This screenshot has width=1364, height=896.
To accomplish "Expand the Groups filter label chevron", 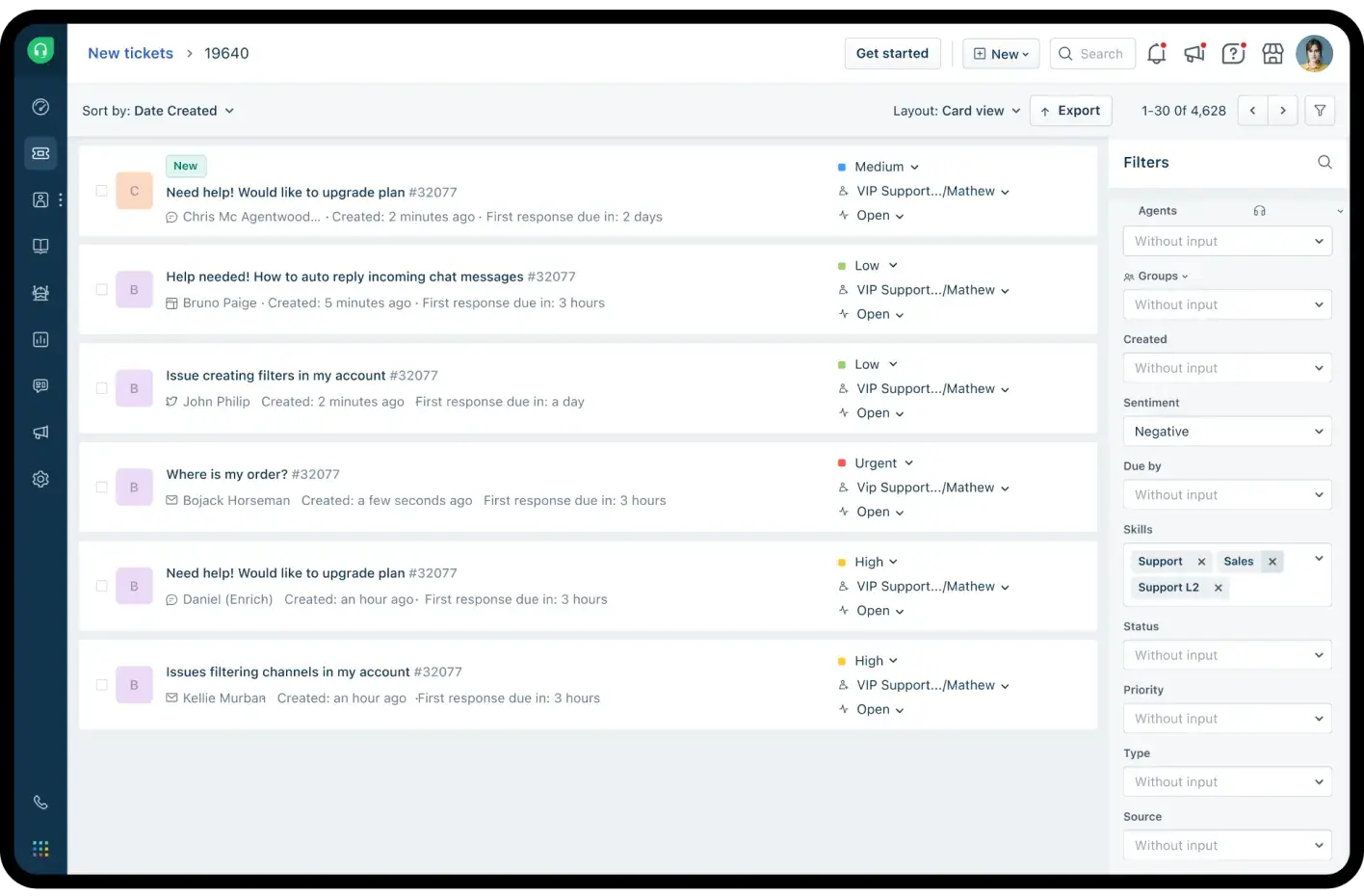I will tap(1185, 277).
